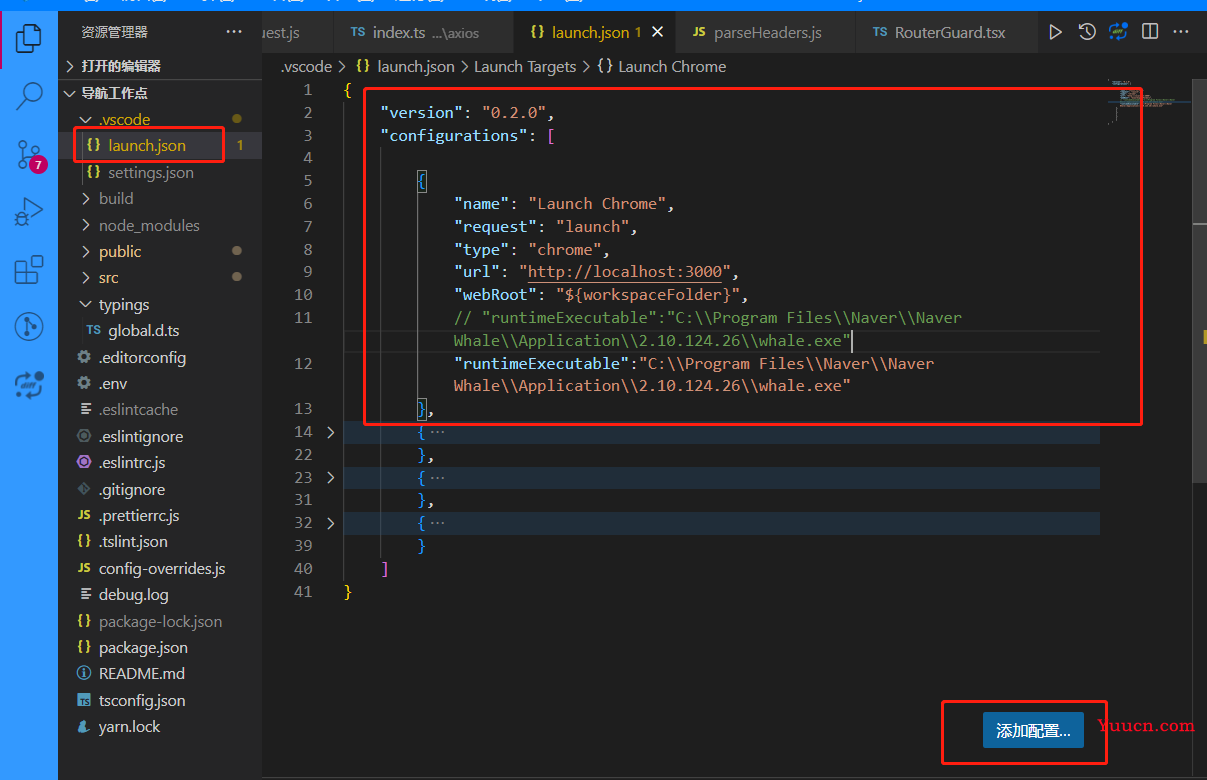Click the "Launch Chrome" name value
The width and height of the screenshot is (1207, 780).
click(x=598, y=203)
